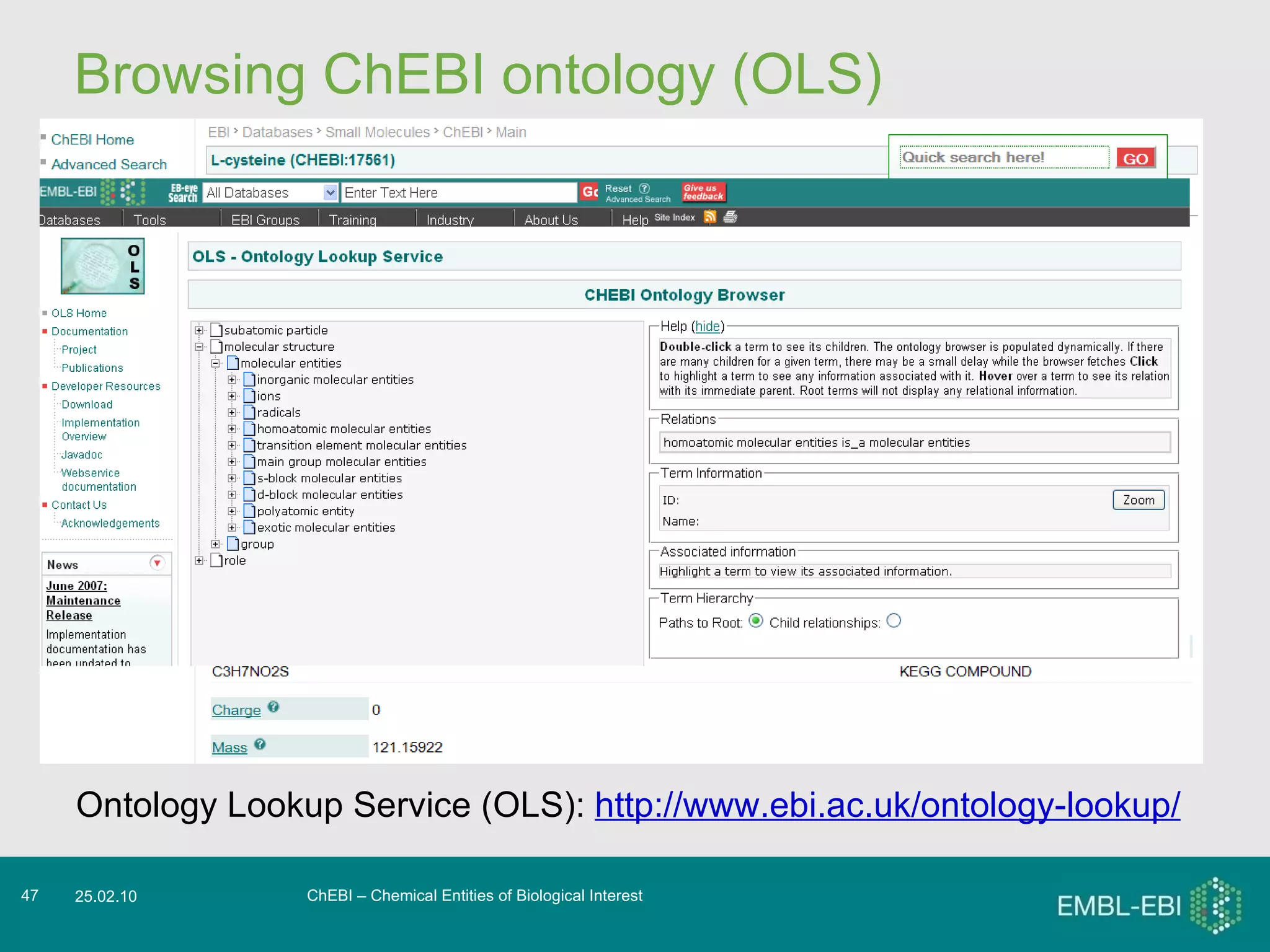The width and height of the screenshot is (1270, 952).
Task: Open the OLS Home link
Action: [79, 313]
